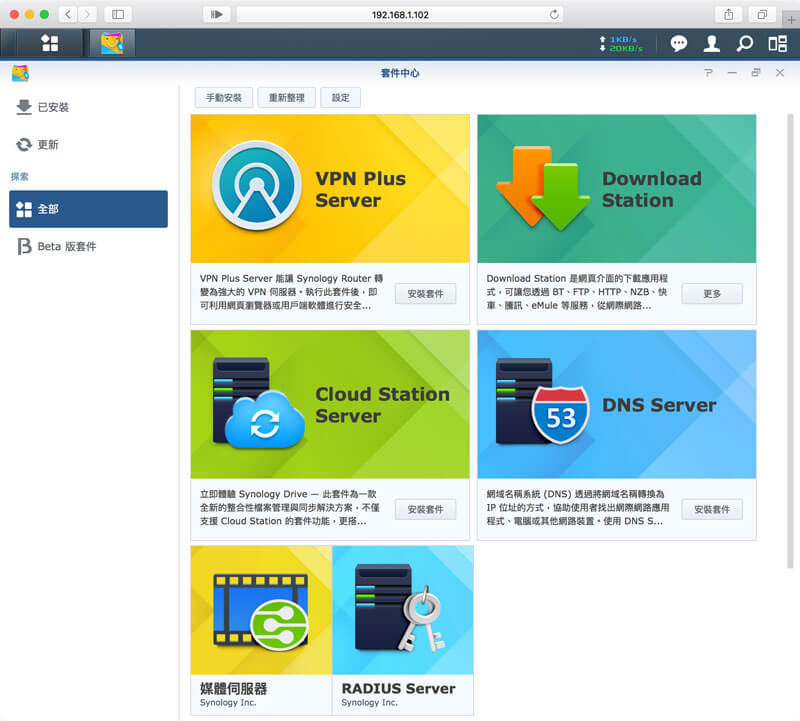
Task: Open the main menu grid icon
Action: click(49, 43)
